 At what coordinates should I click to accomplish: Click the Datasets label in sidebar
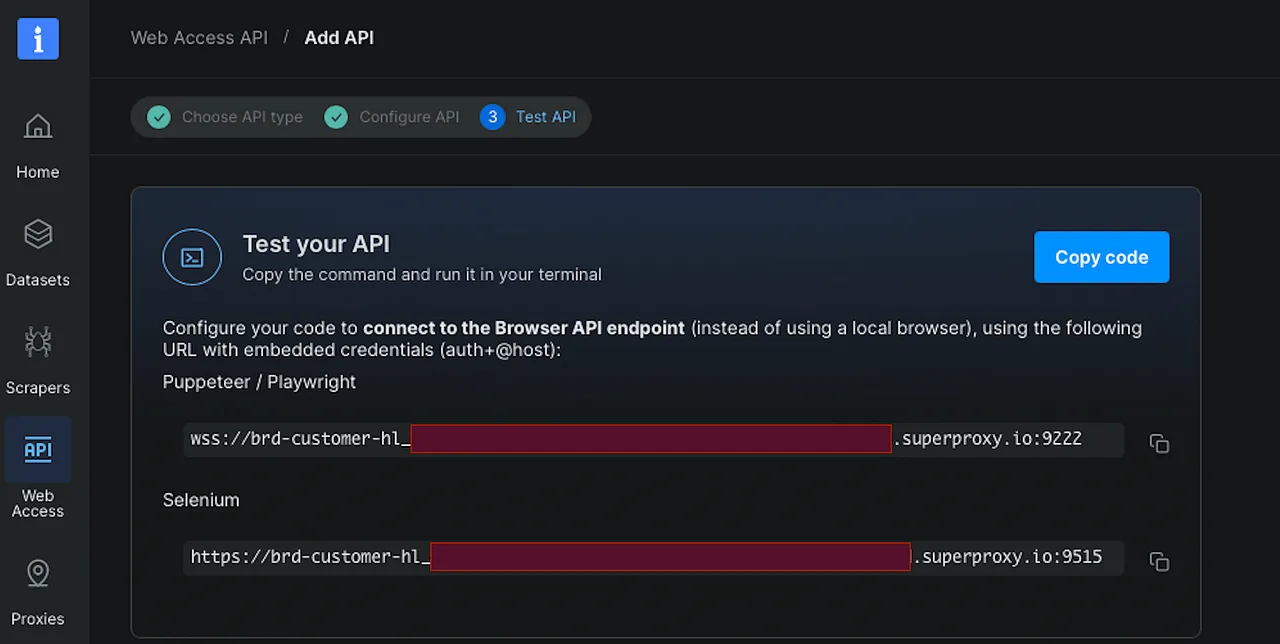point(38,280)
